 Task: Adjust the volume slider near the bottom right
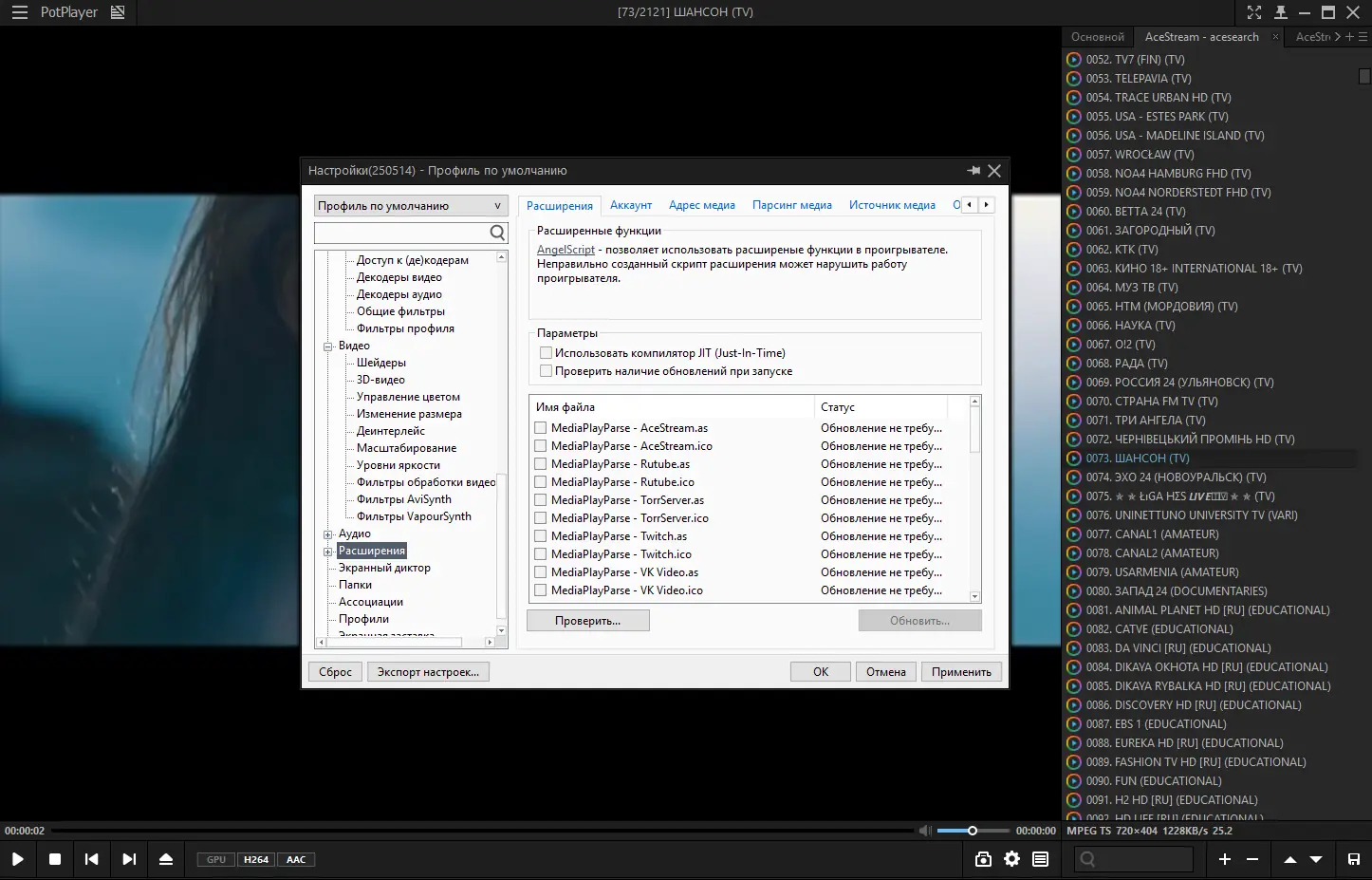tap(972, 830)
